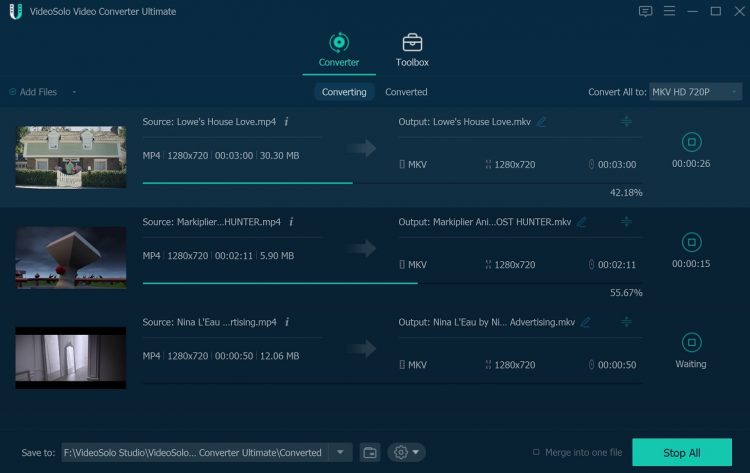Click source info with 12.06 MB size
Screen dimensions: 750x473
pyautogui.click(x=221, y=356)
